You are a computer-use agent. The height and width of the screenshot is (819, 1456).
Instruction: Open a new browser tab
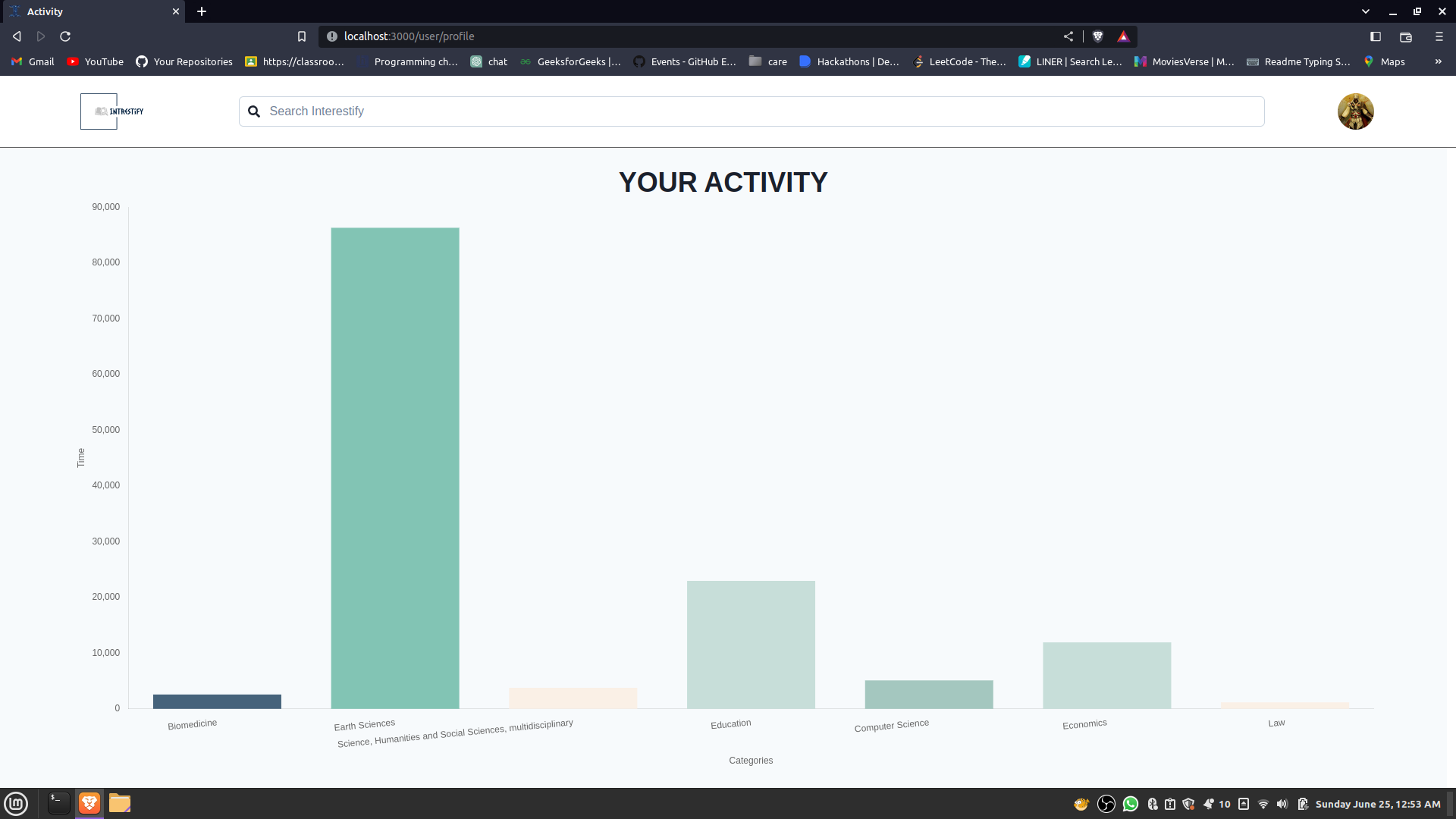click(202, 11)
